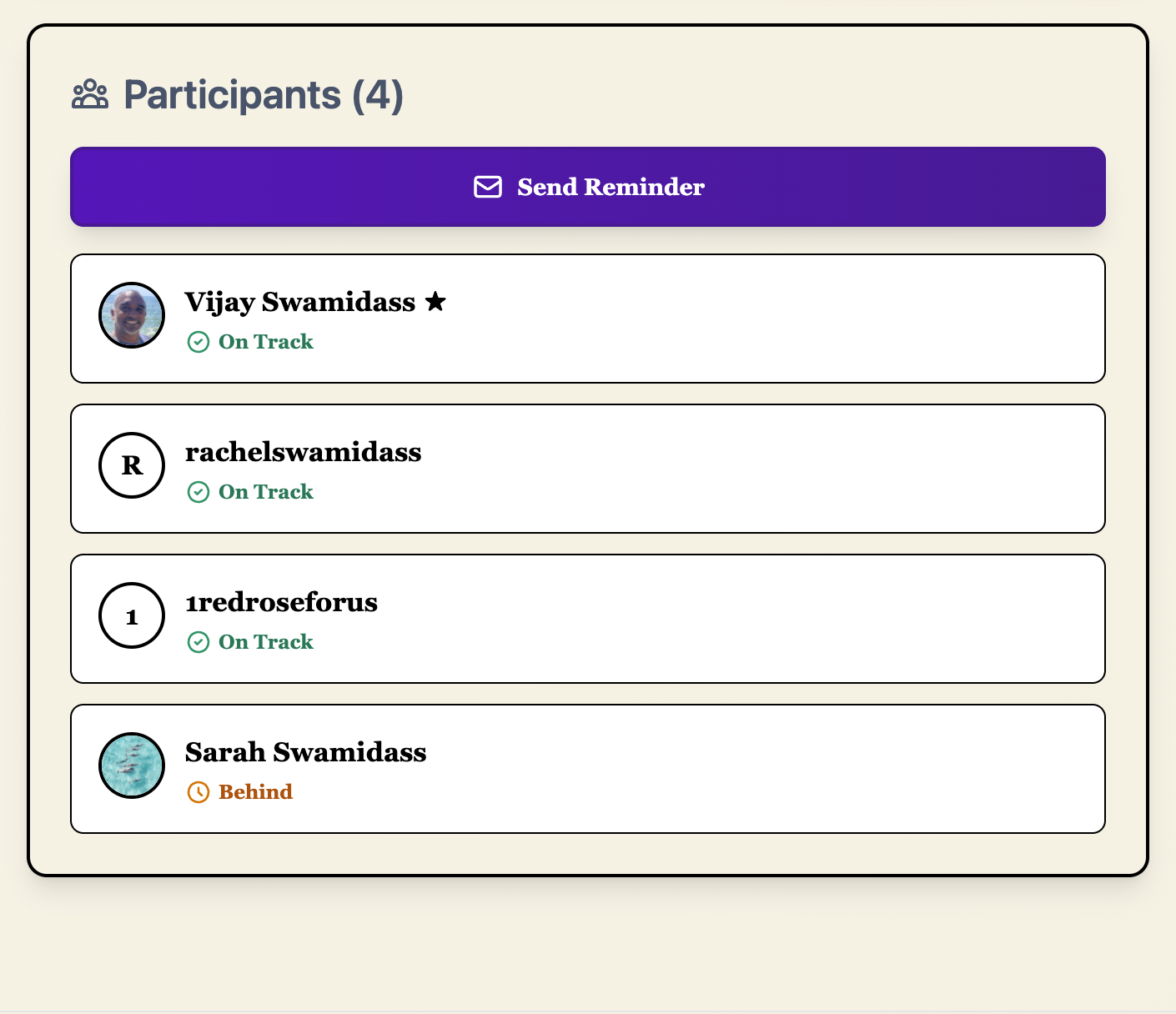1176x1014 pixels.
Task: Click the On Track label under rachelswamidass
Action: [266, 492]
